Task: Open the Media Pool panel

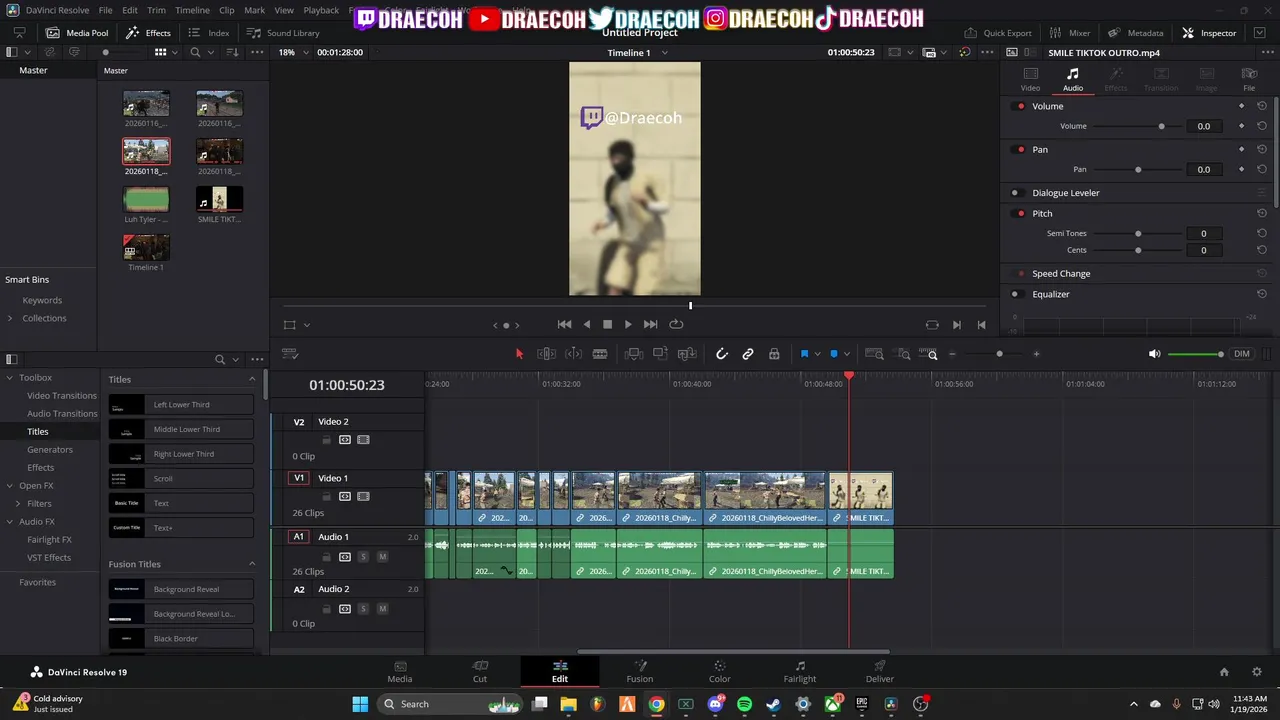Action: [78, 33]
